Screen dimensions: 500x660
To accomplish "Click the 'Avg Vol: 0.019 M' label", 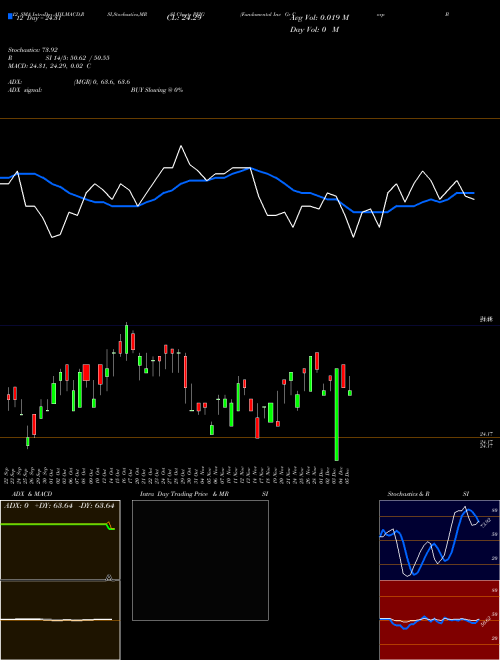I will click(x=320, y=18).
